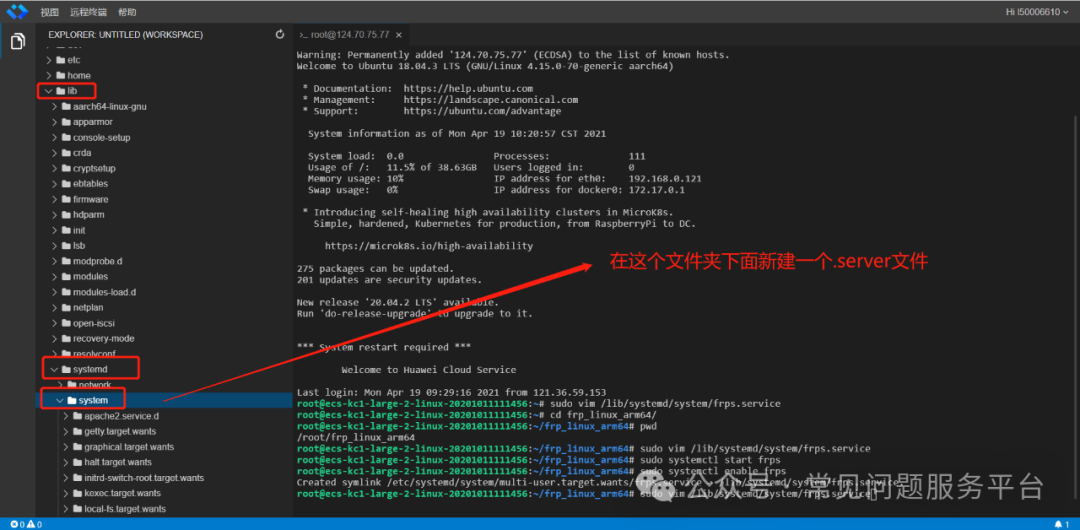Switch to the root@124.70.75.77 terminal tab
This screenshot has height=530, width=1080.
pos(350,34)
